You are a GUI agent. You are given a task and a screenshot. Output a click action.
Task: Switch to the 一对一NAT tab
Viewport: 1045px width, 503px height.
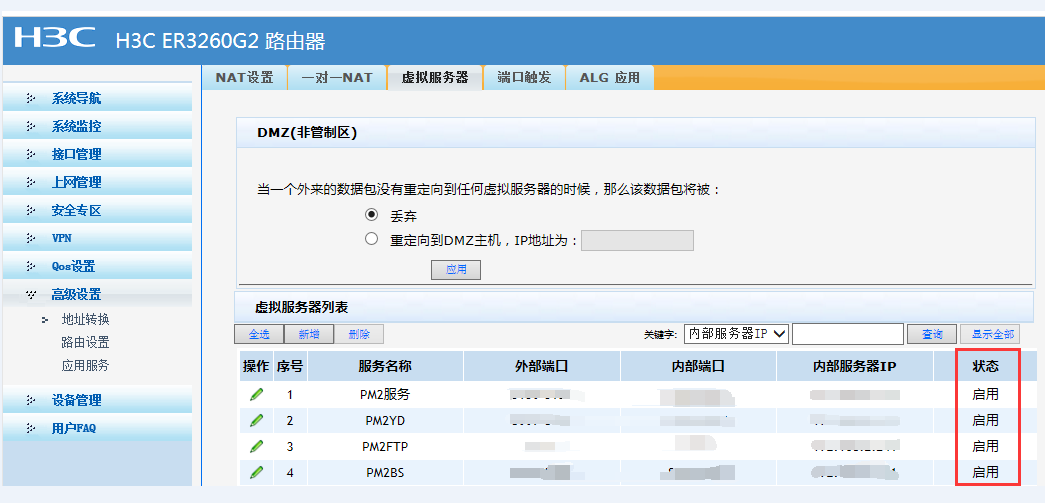337,77
